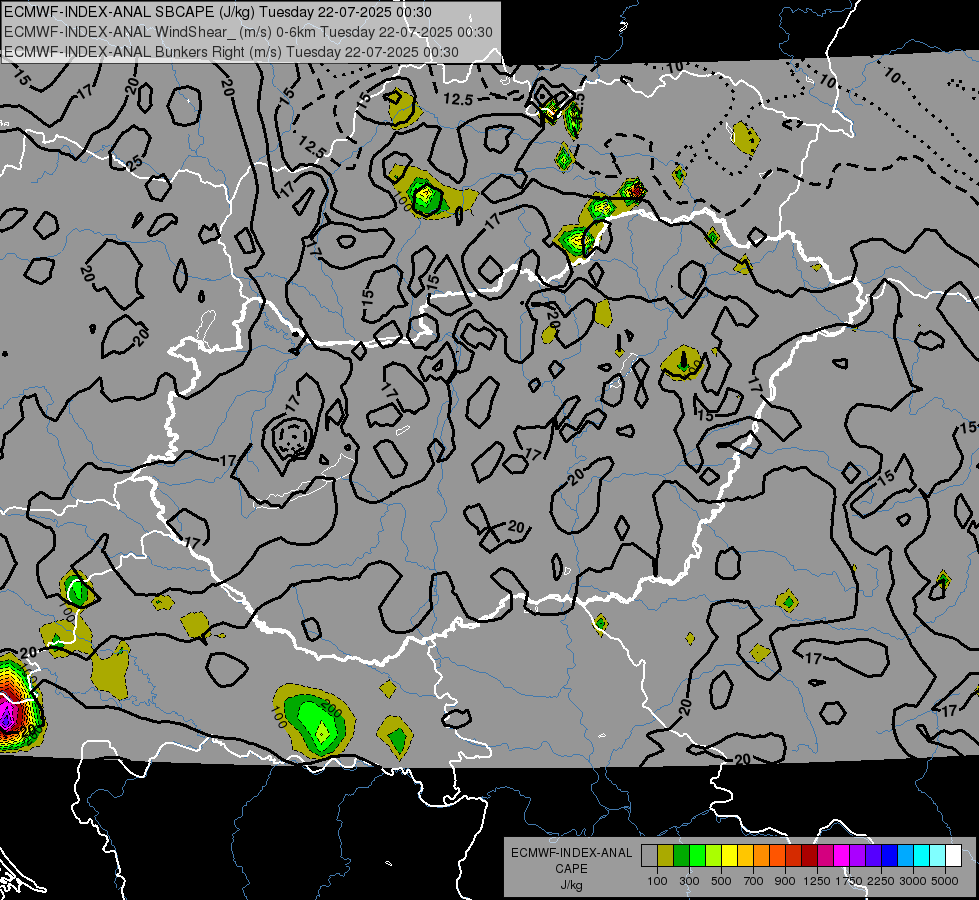Click the 25 wind shear contour label

(135, 163)
